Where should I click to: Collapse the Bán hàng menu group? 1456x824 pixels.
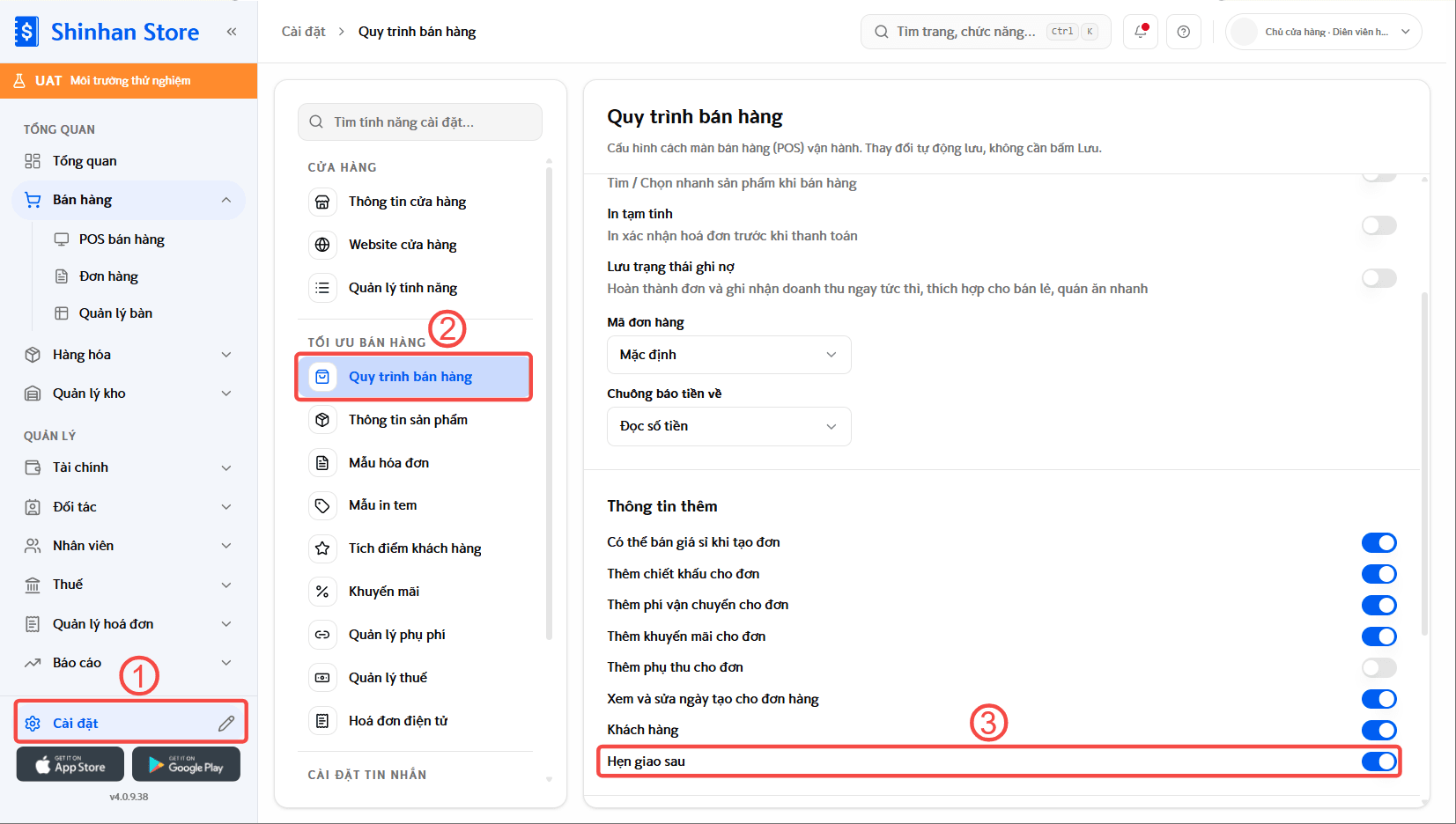coord(129,200)
